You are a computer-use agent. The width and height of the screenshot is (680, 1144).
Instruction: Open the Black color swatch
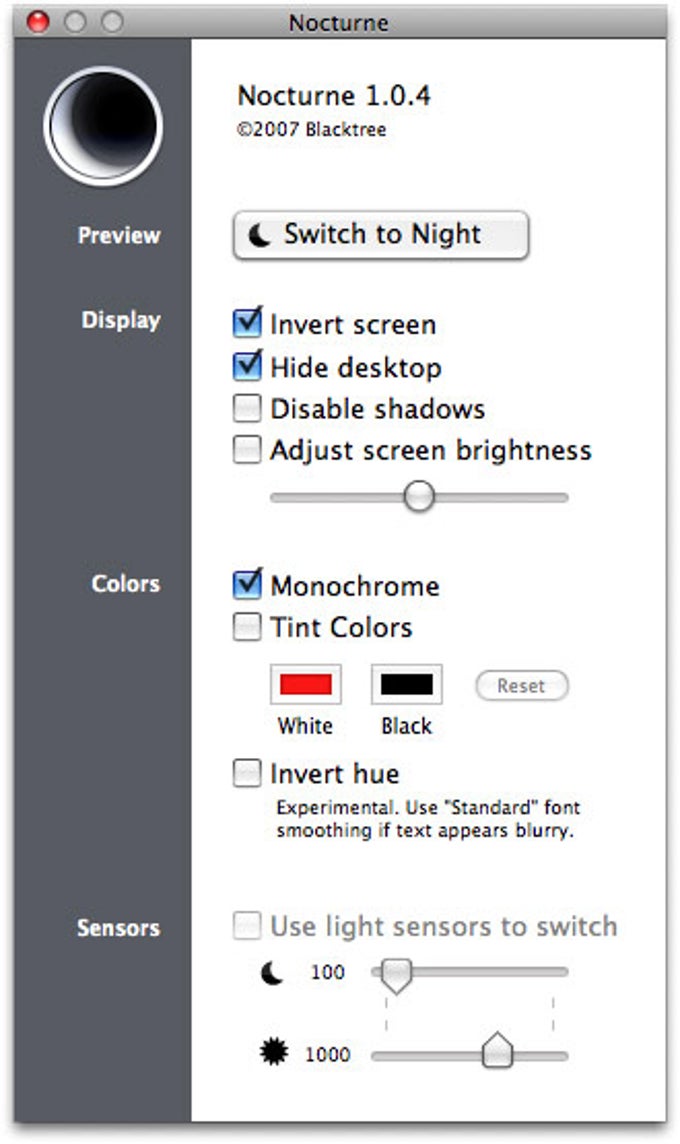406,684
